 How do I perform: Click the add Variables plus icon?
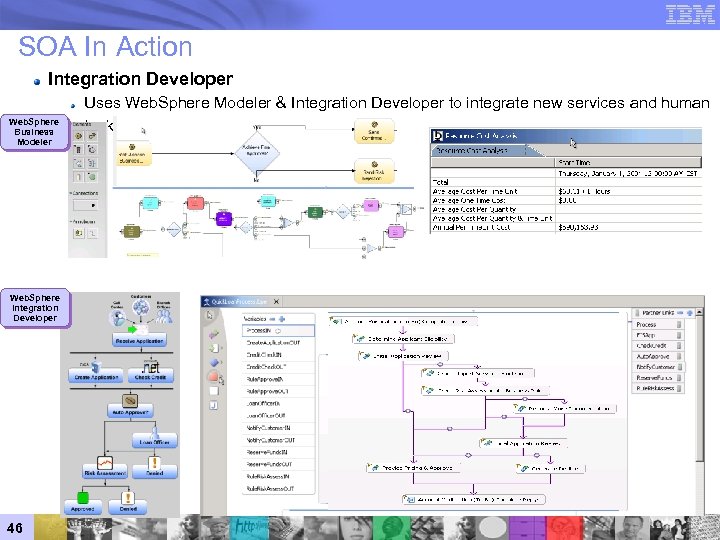click(282, 319)
